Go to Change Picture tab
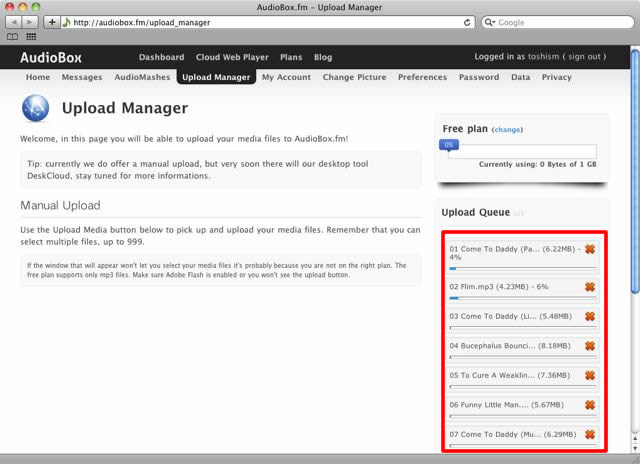This screenshot has height=464, width=640. point(354,77)
